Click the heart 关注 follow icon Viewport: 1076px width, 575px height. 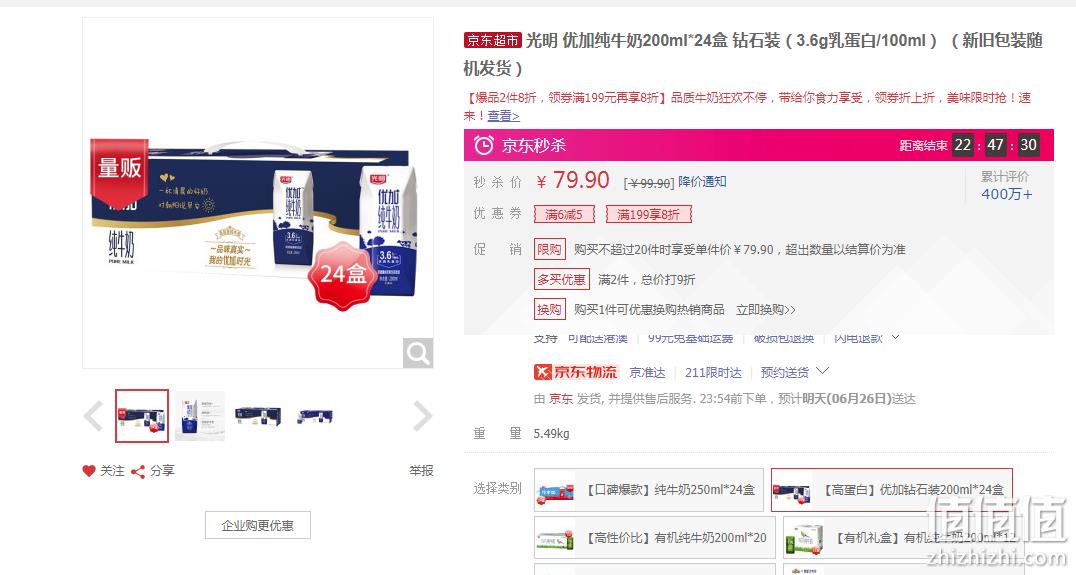89,471
